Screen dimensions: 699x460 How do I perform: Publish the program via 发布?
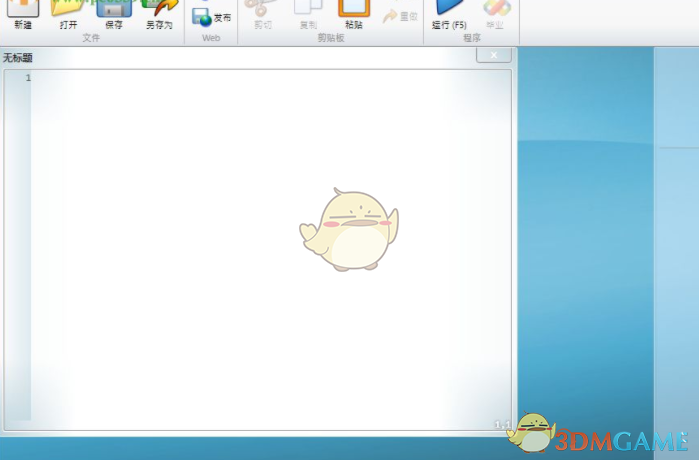[x=212, y=18]
